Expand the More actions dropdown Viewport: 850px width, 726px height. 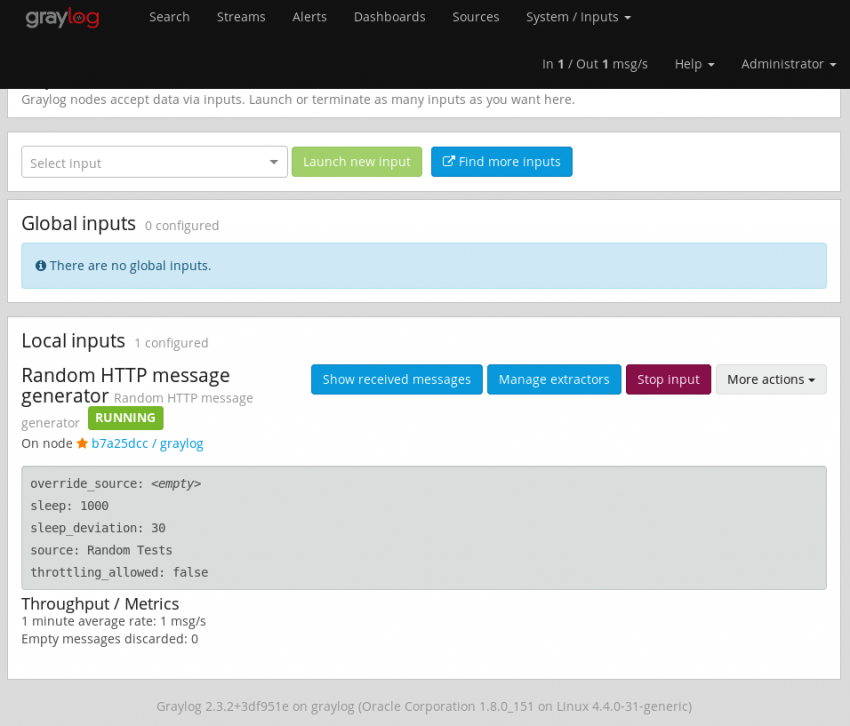click(x=770, y=379)
